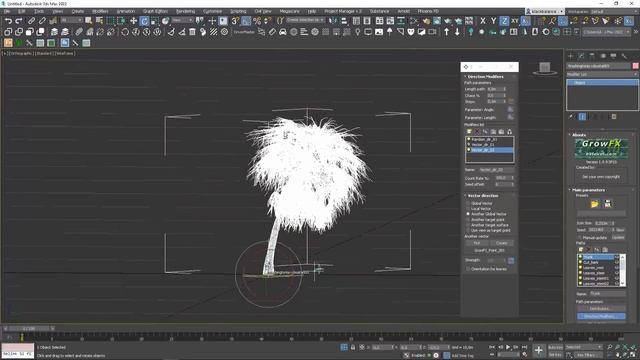
Task: Activate the Select and Move tool
Action: click(133, 21)
